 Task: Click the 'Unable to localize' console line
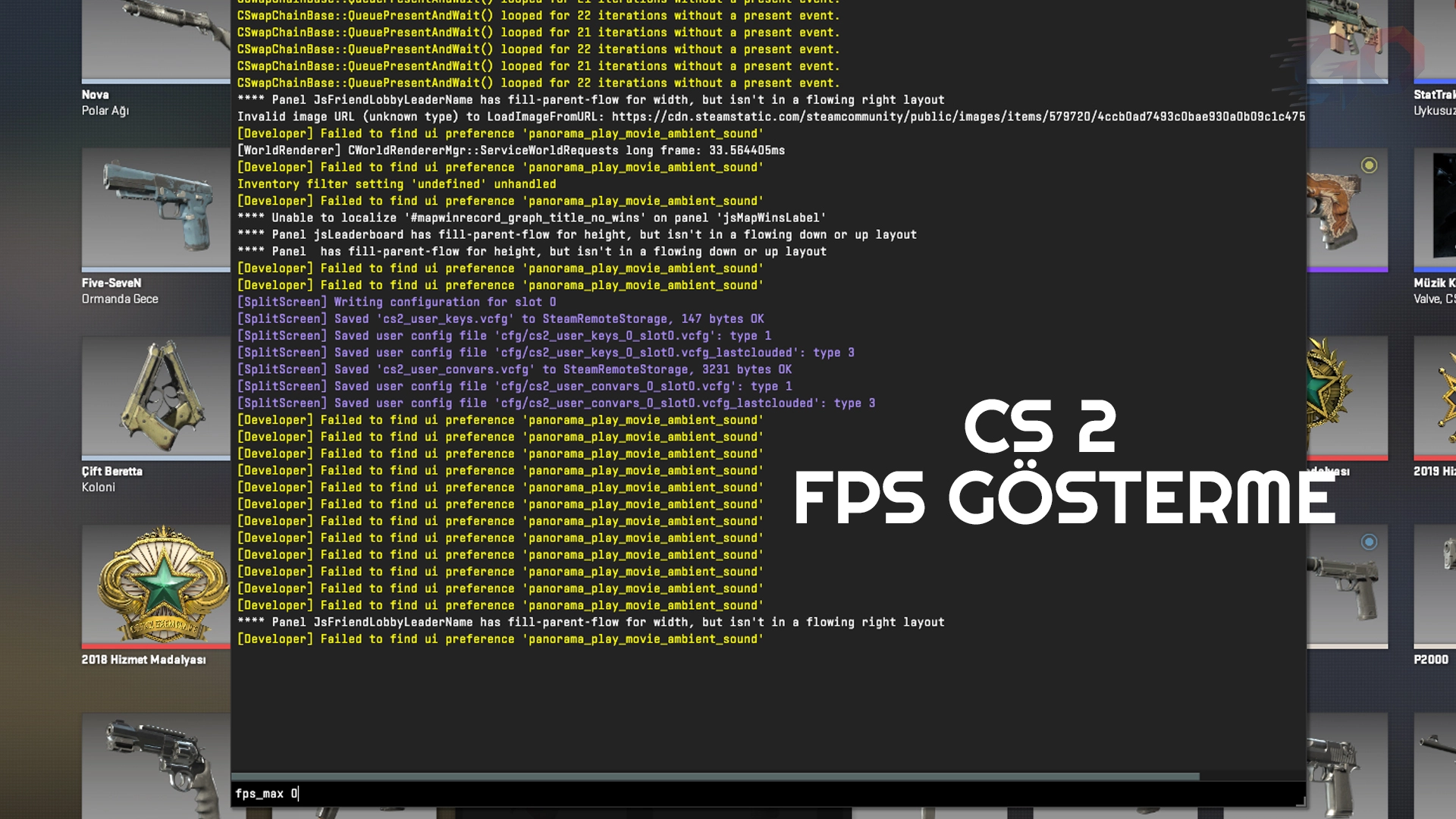point(532,218)
